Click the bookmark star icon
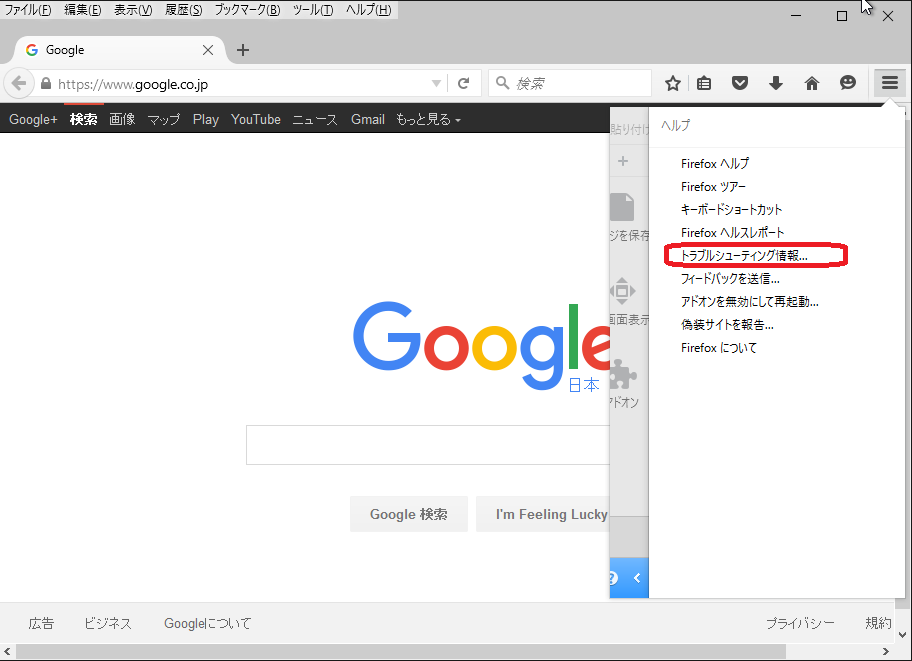The width and height of the screenshot is (912, 661). [673, 83]
